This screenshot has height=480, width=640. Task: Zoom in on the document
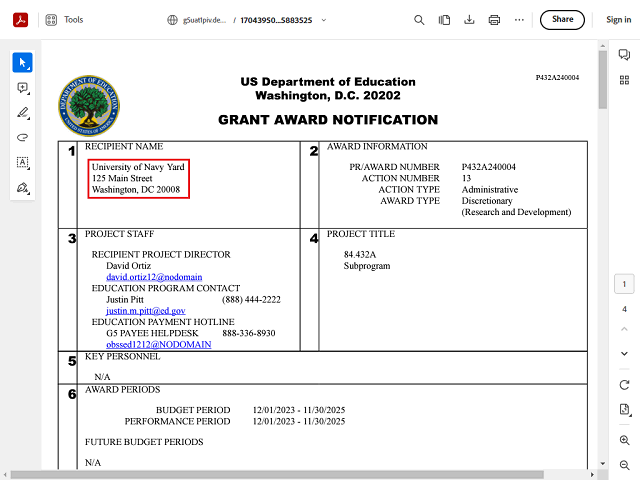pyautogui.click(x=624, y=440)
